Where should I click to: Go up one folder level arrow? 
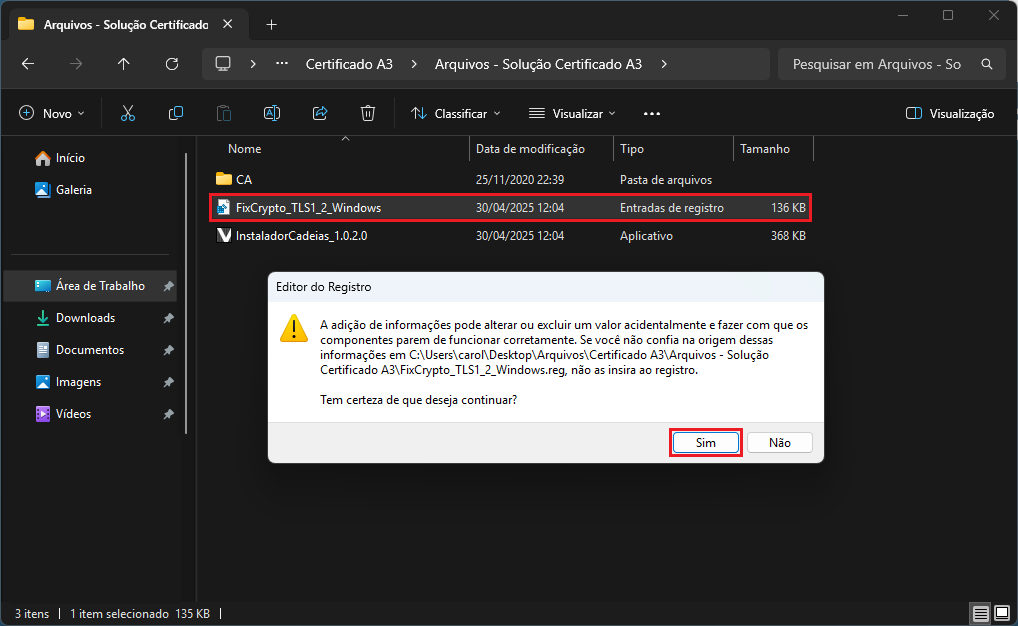pos(124,64)
